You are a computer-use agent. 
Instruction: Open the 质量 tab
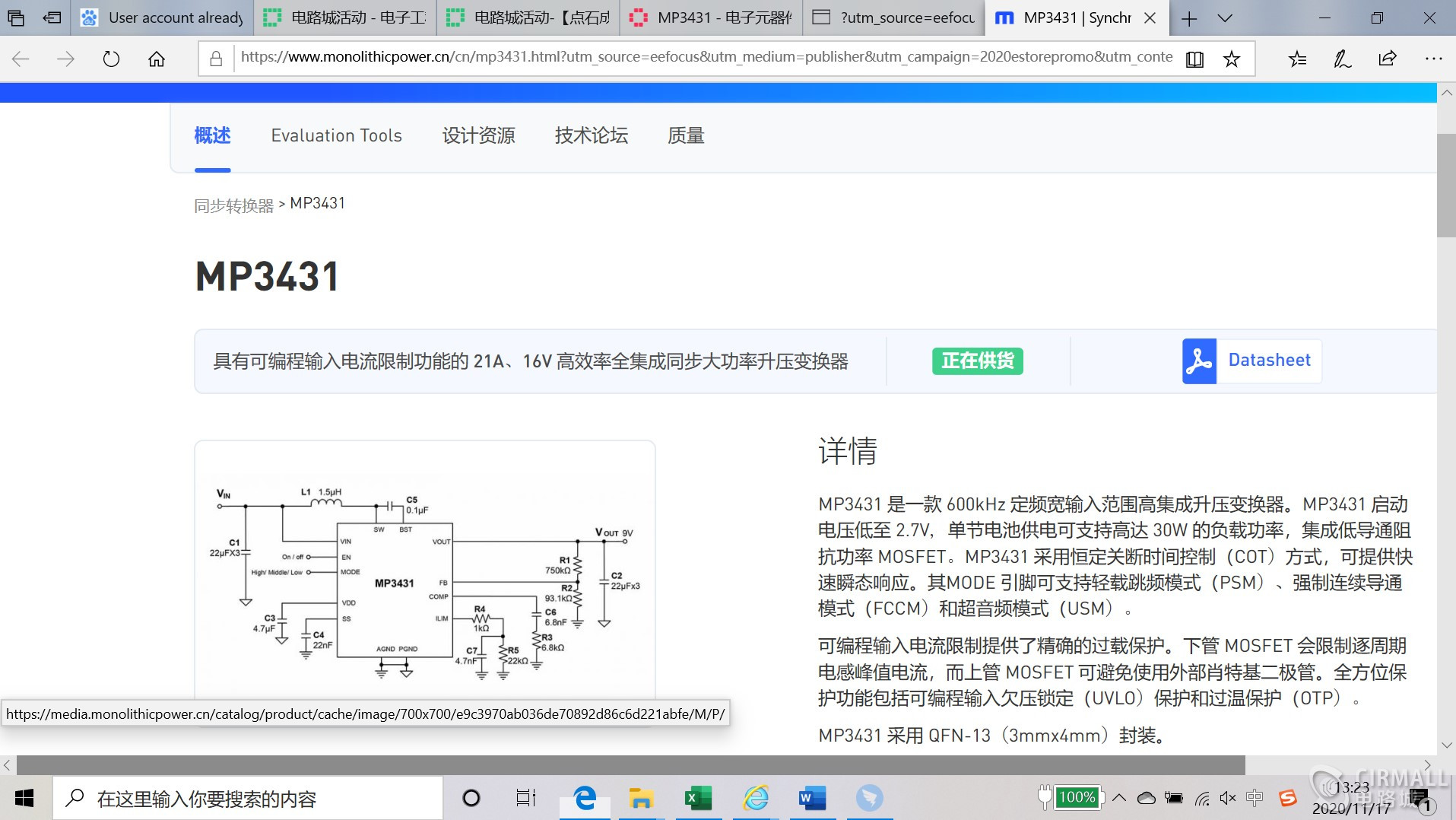pos(686,135)
